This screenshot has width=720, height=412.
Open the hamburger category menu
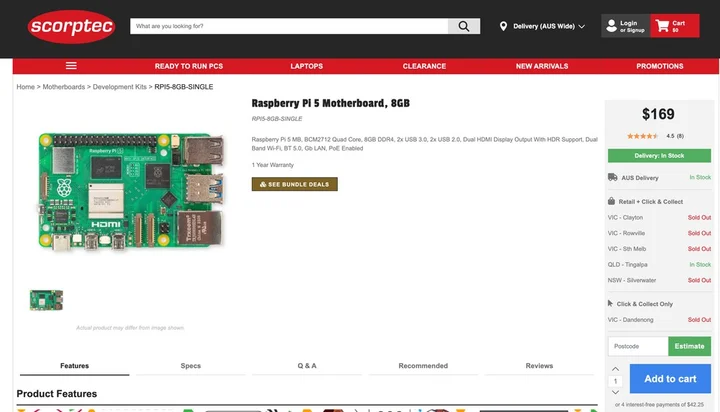coord(71,66)
